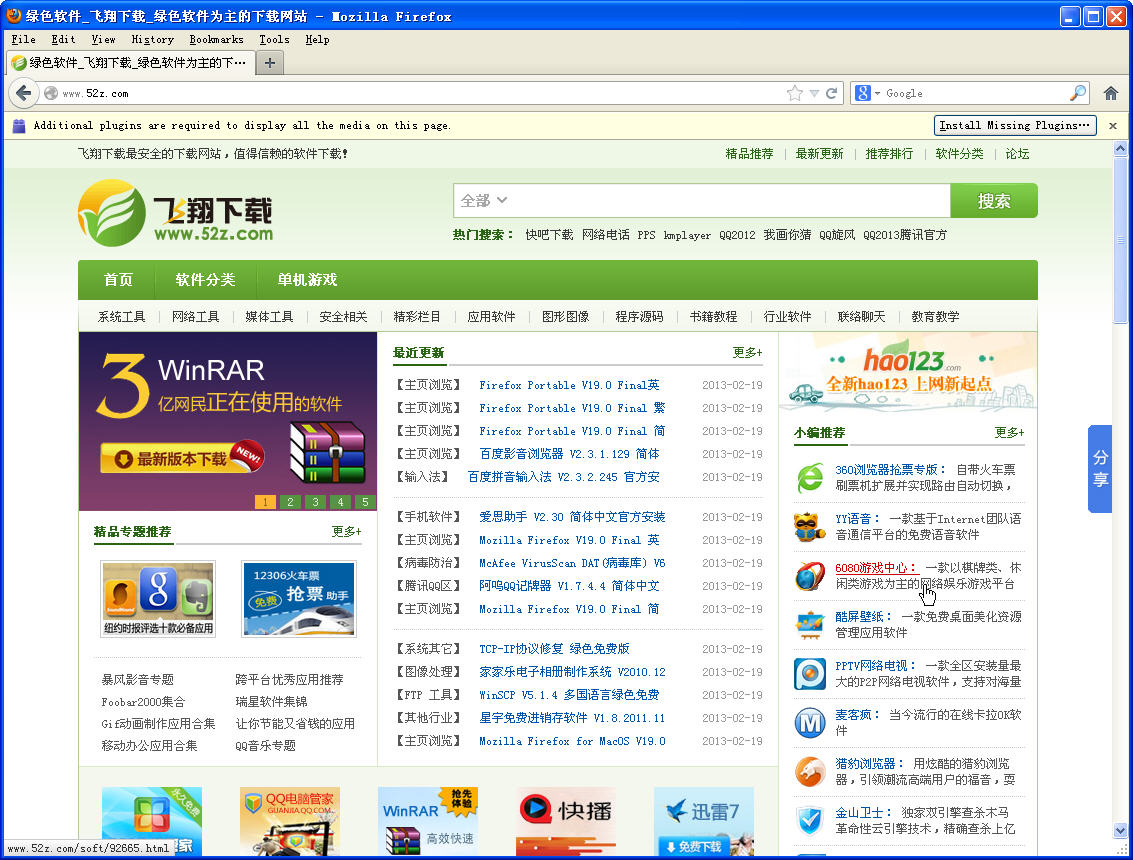Open a new tab with the plus button

point(269,62)
